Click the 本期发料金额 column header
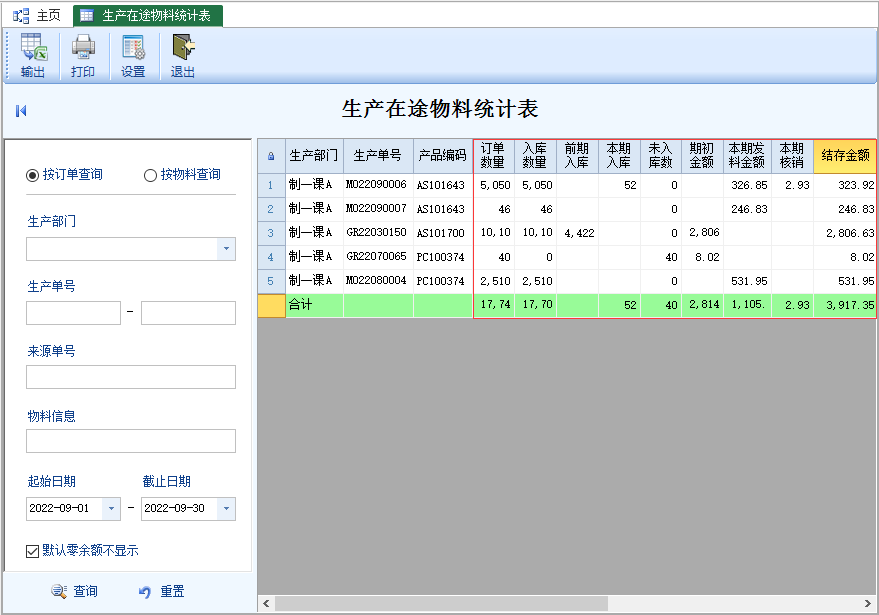Screen dimensions: 879x615 coord(747,156)
